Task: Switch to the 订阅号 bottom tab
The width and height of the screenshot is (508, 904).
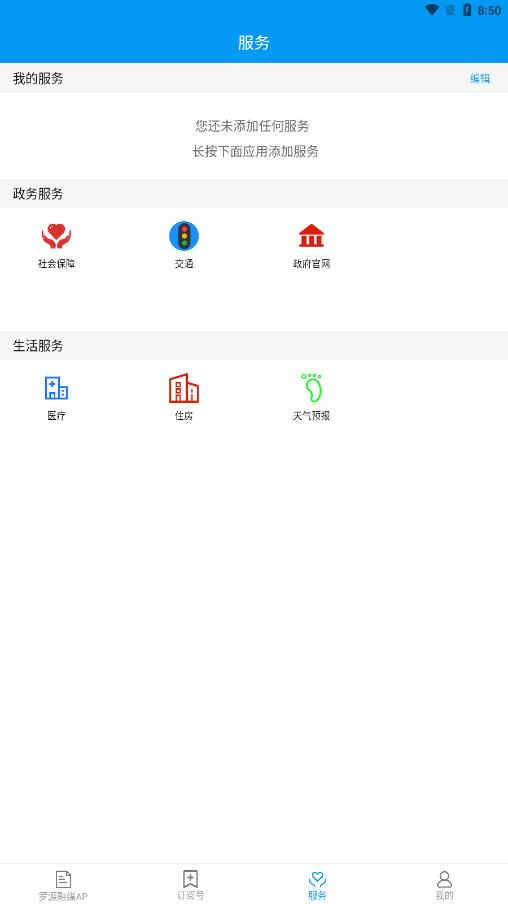Action: click(x=190, y=885)
